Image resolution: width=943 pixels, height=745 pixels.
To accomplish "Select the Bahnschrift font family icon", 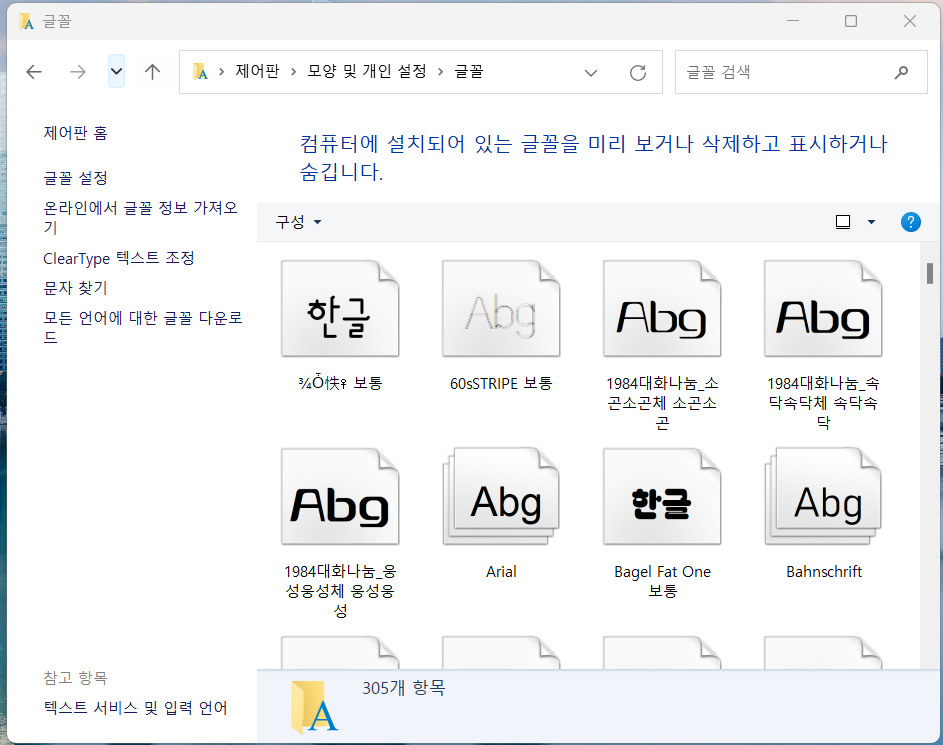I will tap(823, 497).
